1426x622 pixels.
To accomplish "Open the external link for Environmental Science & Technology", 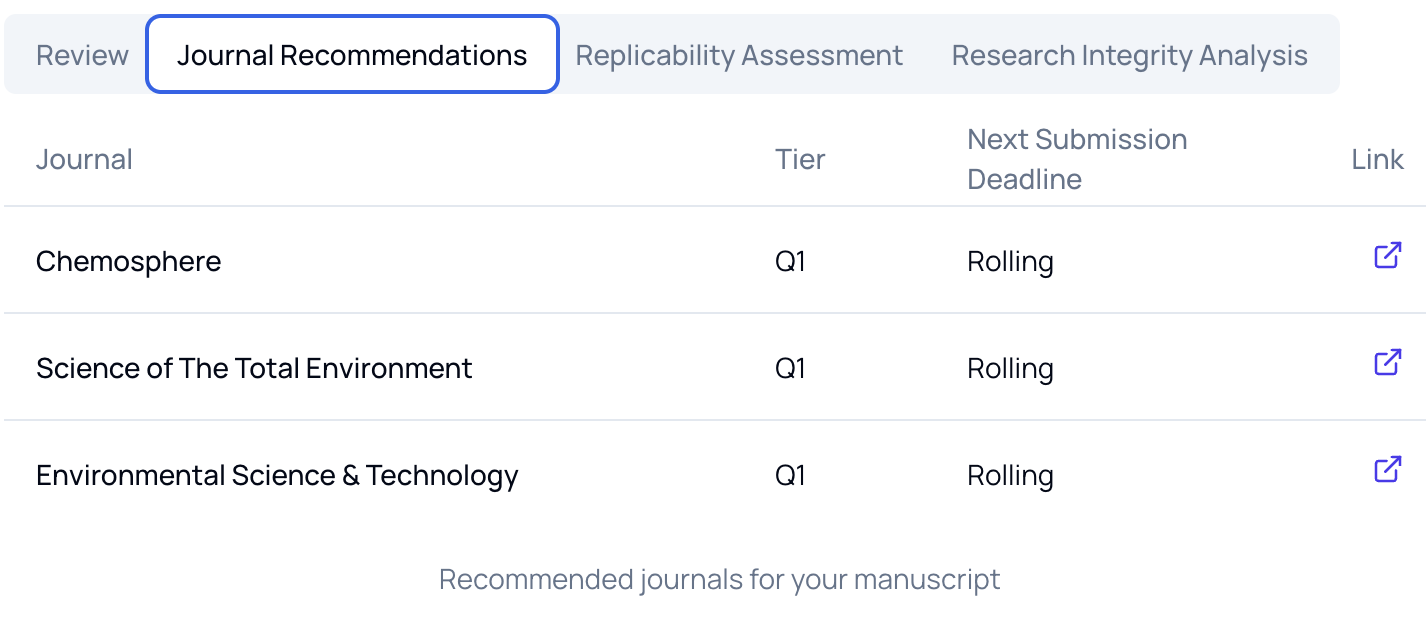I will [x=1386, y=469].
